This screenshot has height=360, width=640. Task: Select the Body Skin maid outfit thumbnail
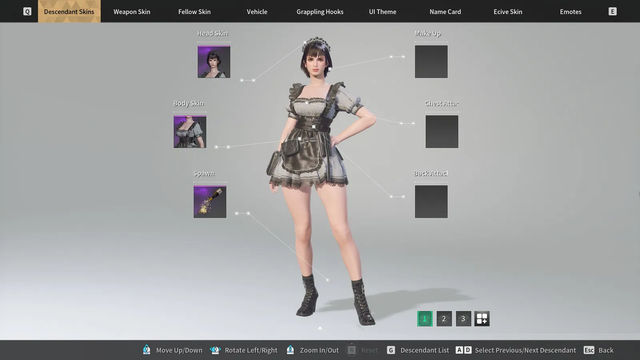(x=190, y=131)
